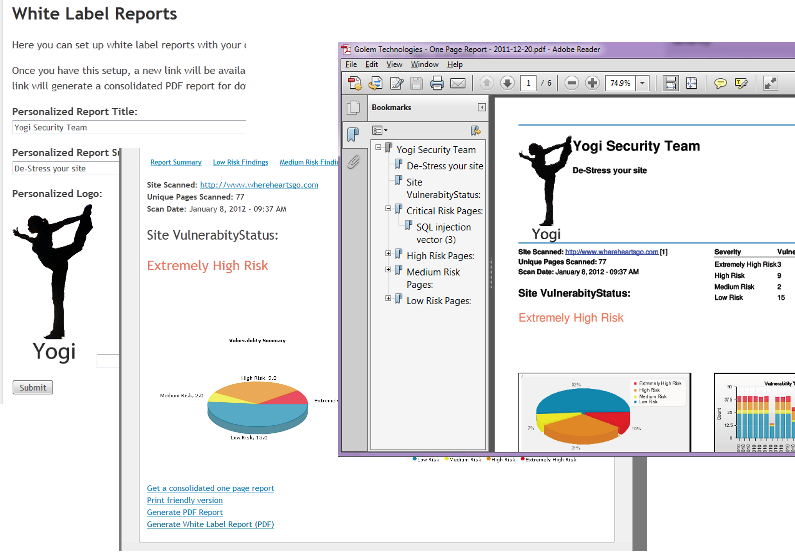Screen dimensions: 795x552
Task: Collapse the Critical Risk Pages bookmark
Action: tap(388, 208)
